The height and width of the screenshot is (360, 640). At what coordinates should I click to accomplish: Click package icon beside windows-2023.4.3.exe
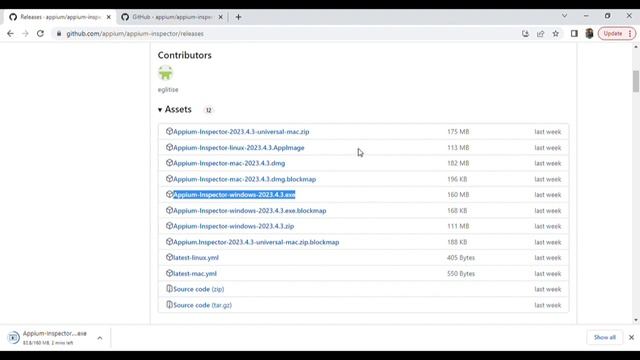pyautogui.click(x=169, y=194)
